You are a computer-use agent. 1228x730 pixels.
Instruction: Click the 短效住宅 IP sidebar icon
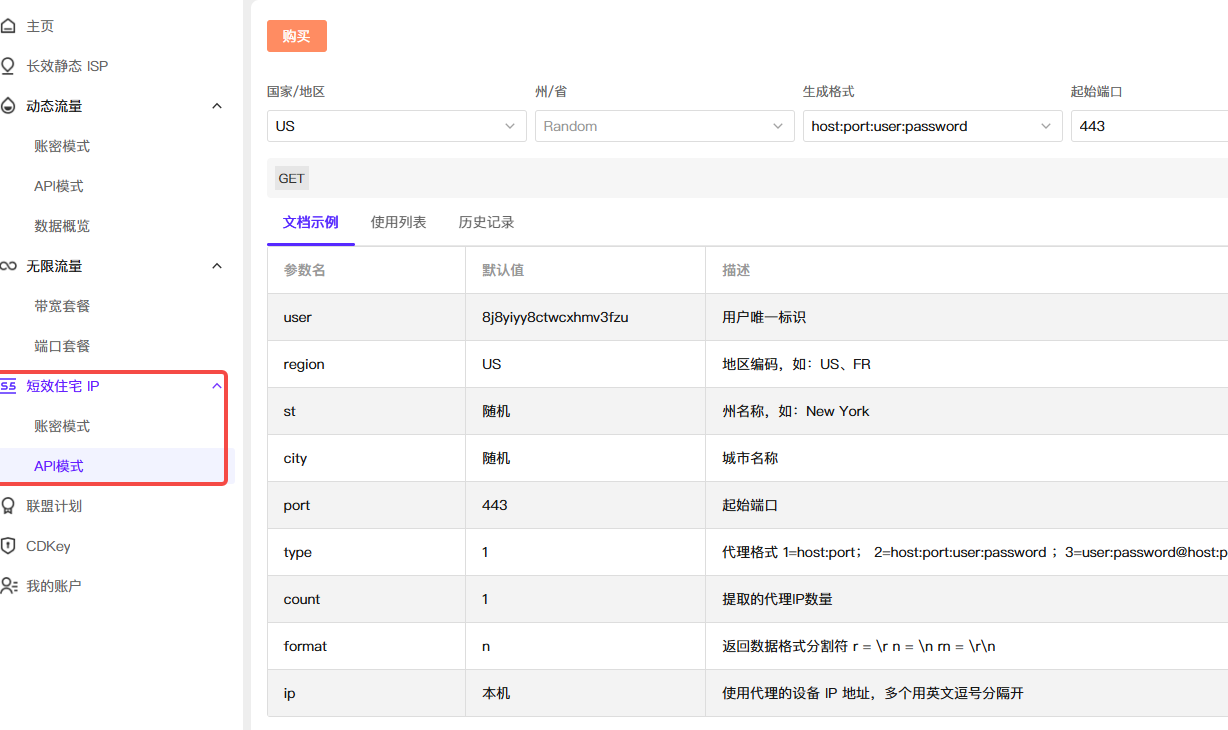click(9, 386)
